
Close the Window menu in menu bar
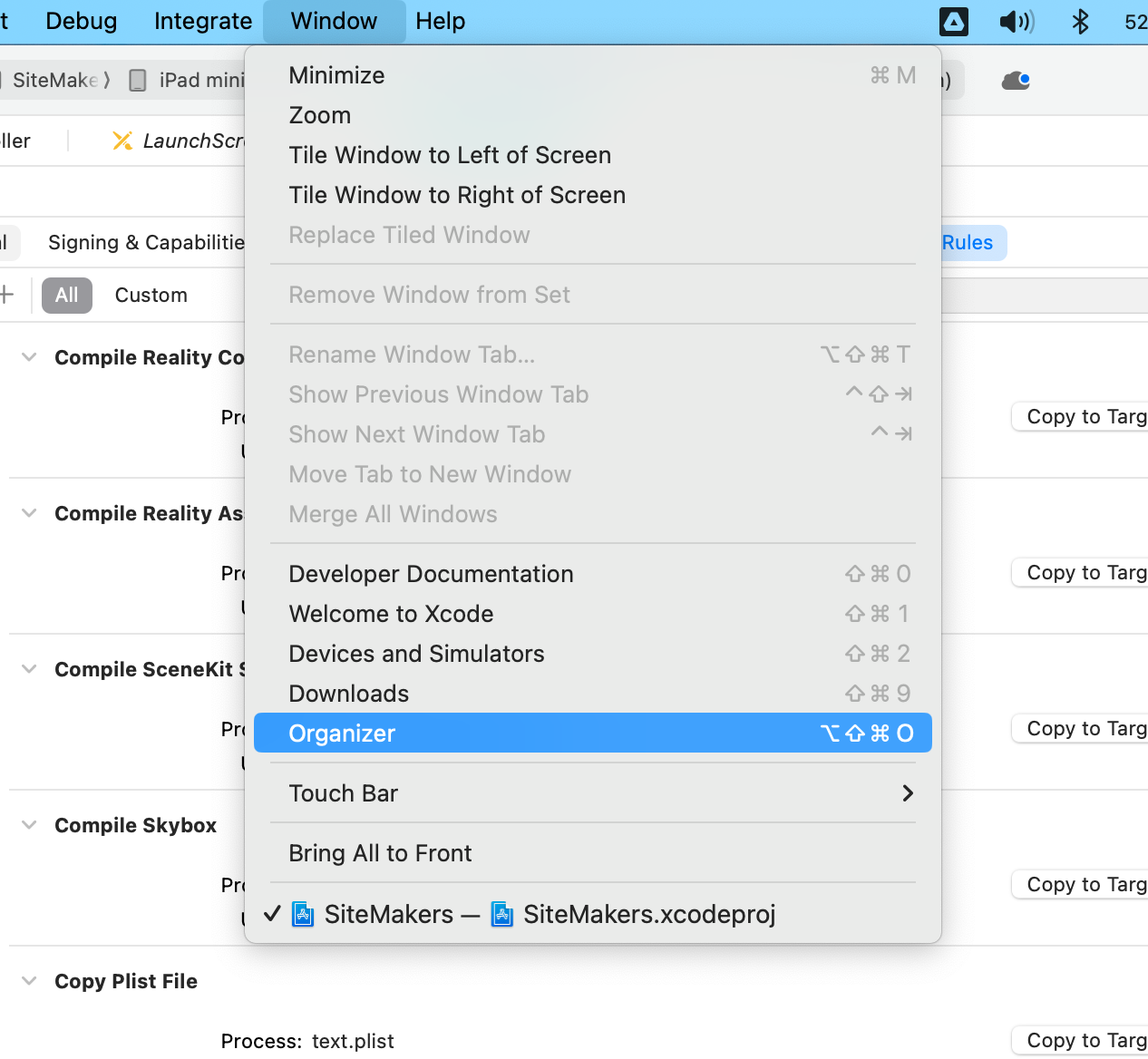pyautogui.click(x=334, y=21)
